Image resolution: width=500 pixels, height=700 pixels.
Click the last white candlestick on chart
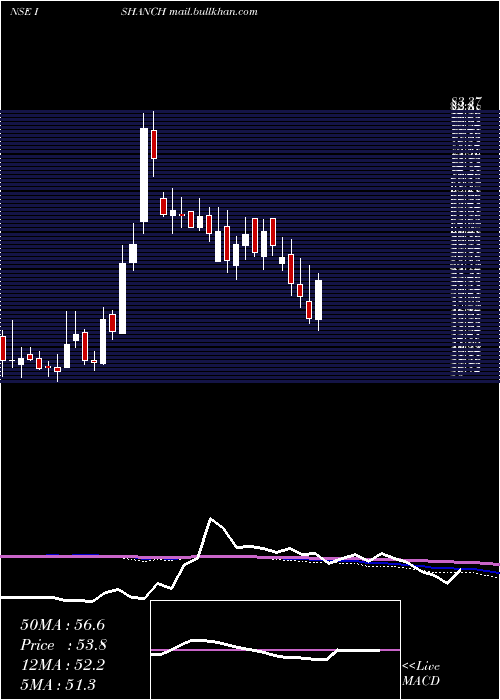318,300
